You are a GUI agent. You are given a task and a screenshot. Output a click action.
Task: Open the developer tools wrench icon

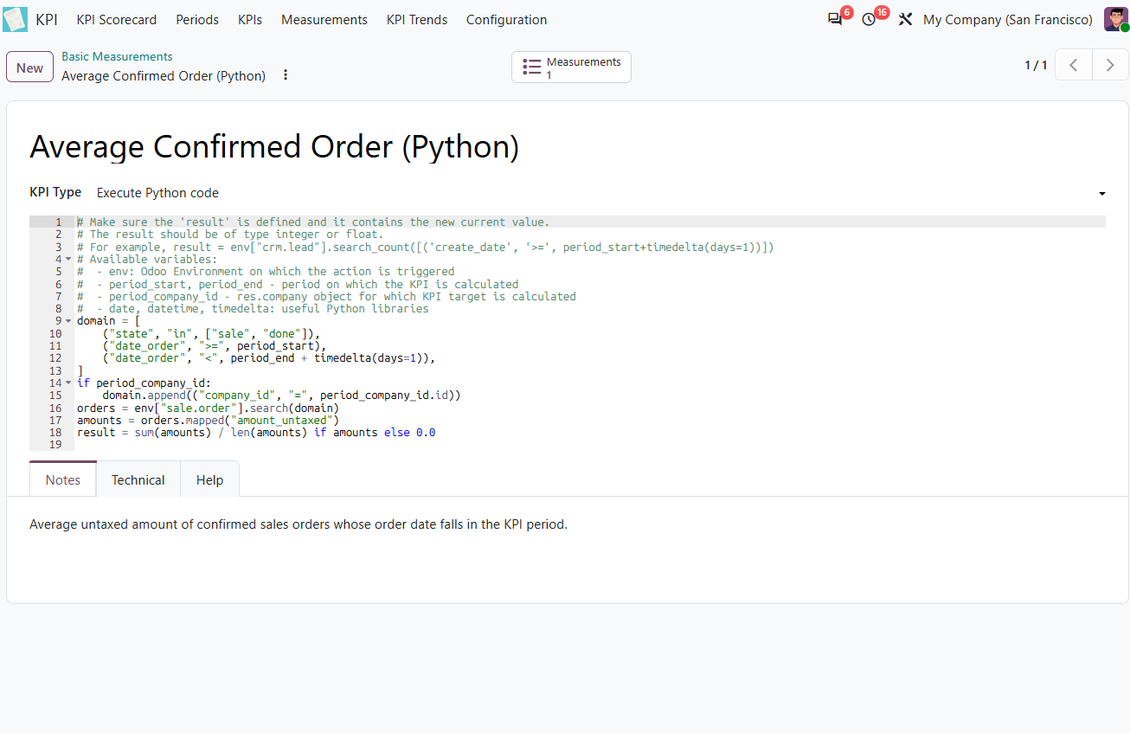pyautogui.click(x=905, y=19)
